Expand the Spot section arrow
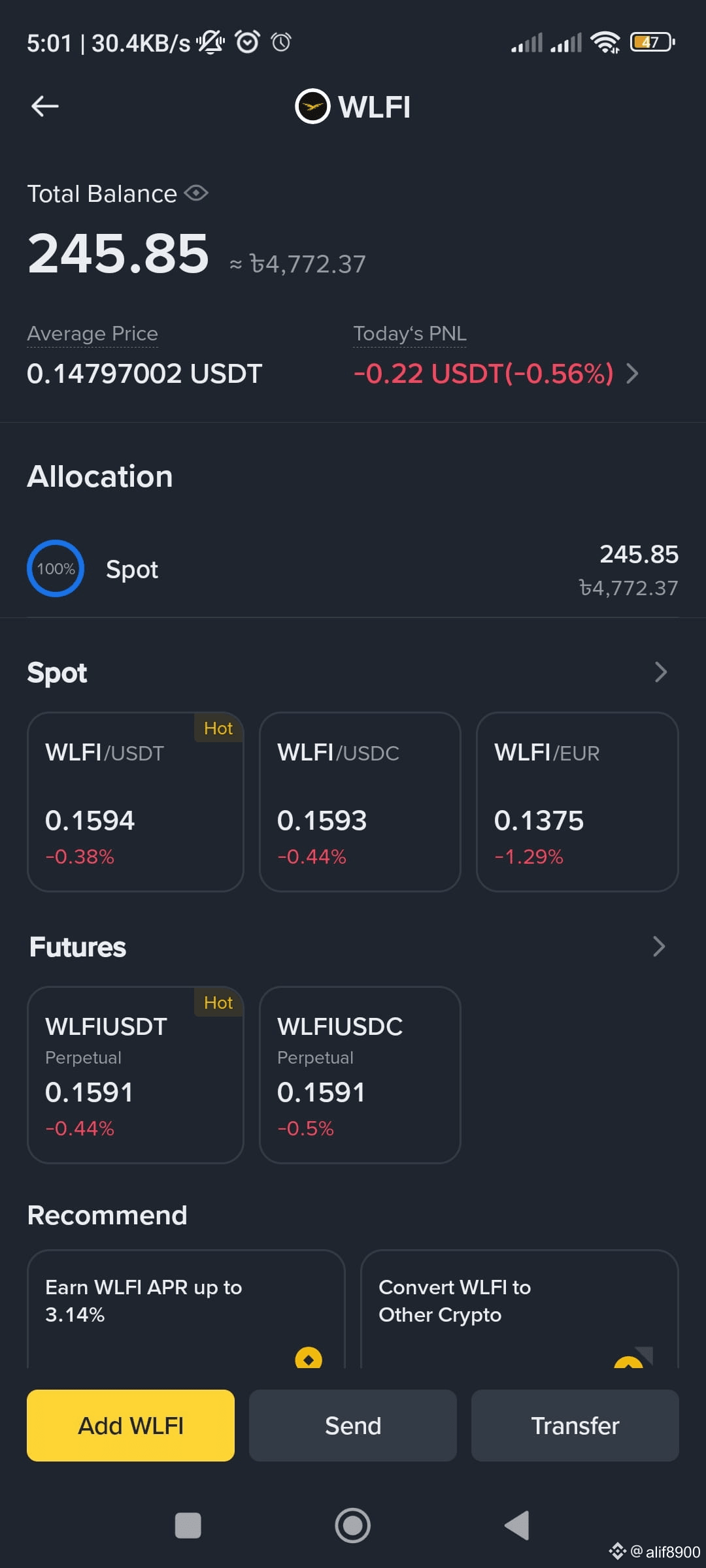The height and width of the screenshot is (1568, 706). (x=660, y=672)
